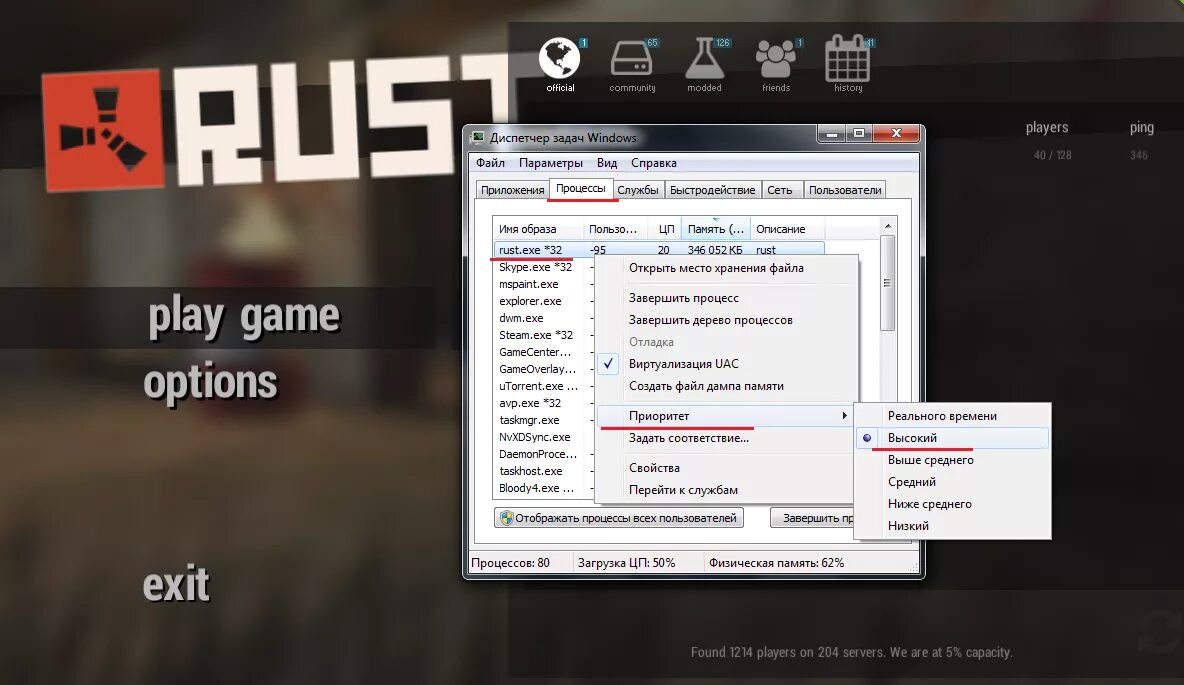The width and height of the screenshot is (1184, 685).
Task: Select the explorer.exe process
Action: coord(530,301)
